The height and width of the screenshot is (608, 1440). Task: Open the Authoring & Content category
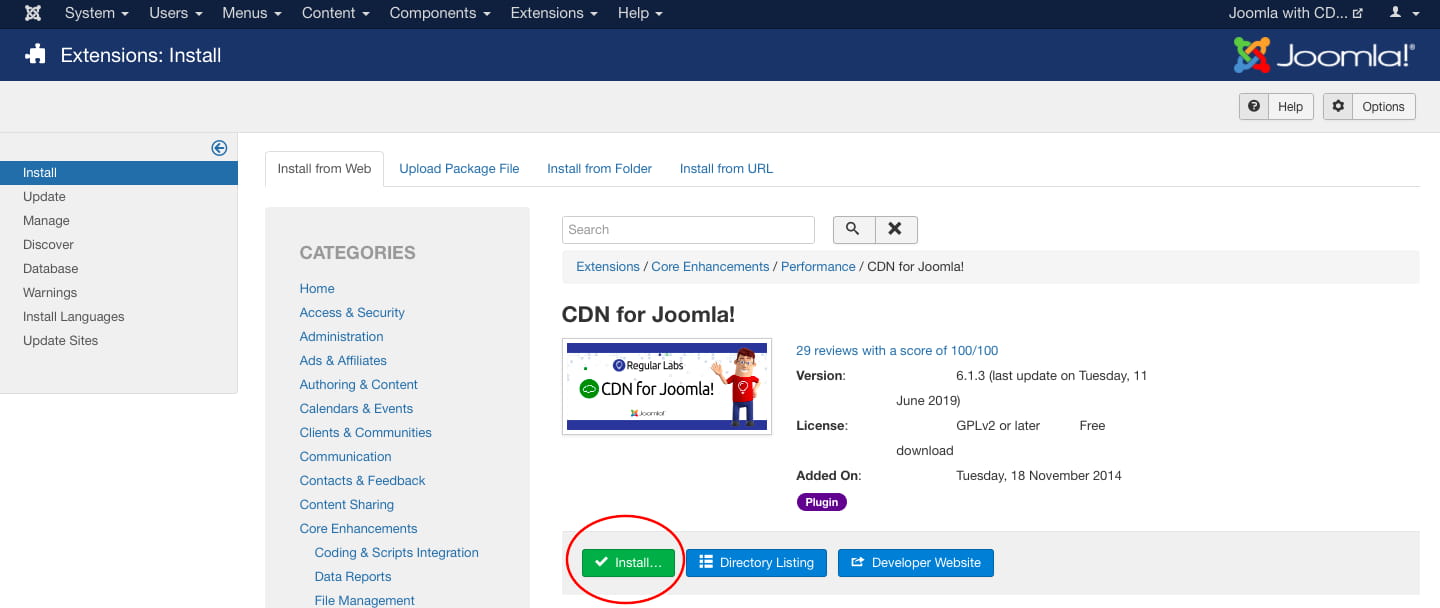359,385
